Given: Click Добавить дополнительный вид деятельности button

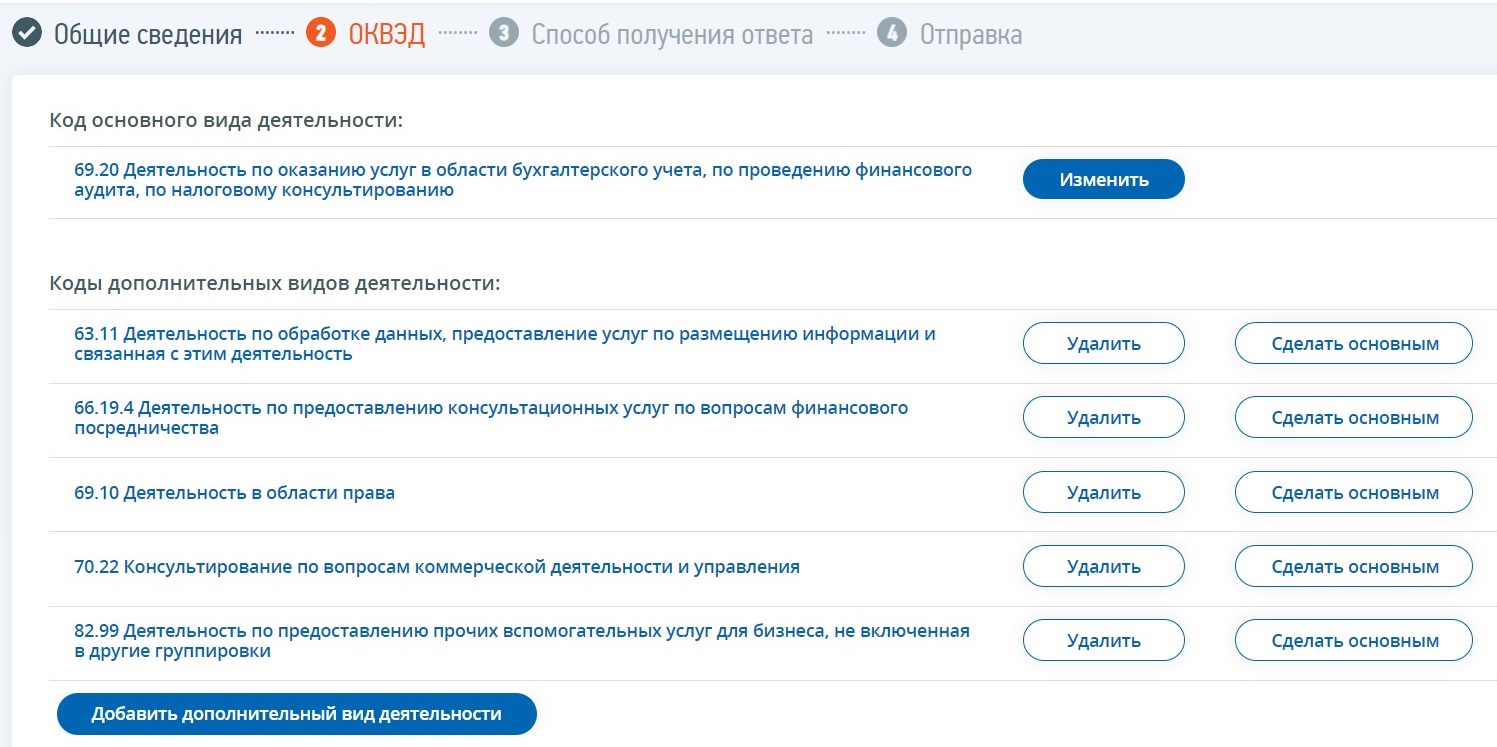Looking at the screenshot, I should (297, 714).
